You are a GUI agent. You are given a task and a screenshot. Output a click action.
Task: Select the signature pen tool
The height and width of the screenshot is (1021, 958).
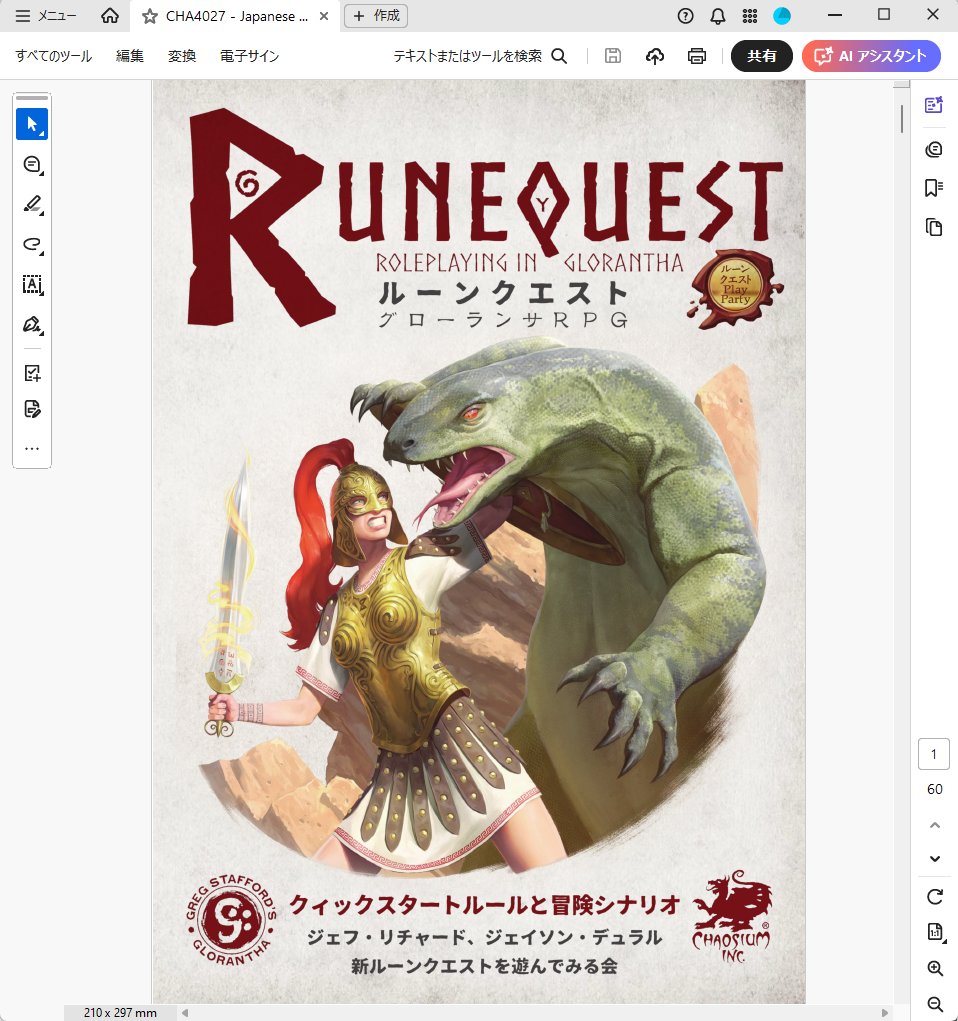click(x=32, y=325)
